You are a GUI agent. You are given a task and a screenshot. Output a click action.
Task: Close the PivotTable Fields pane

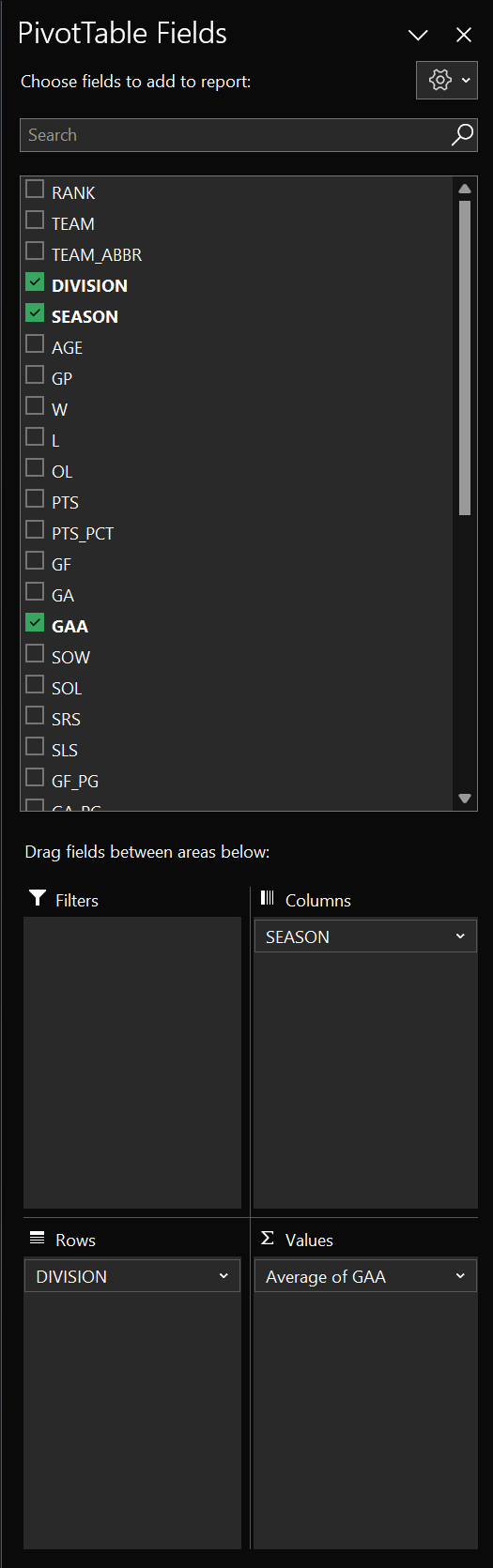[x=464, y=35]
